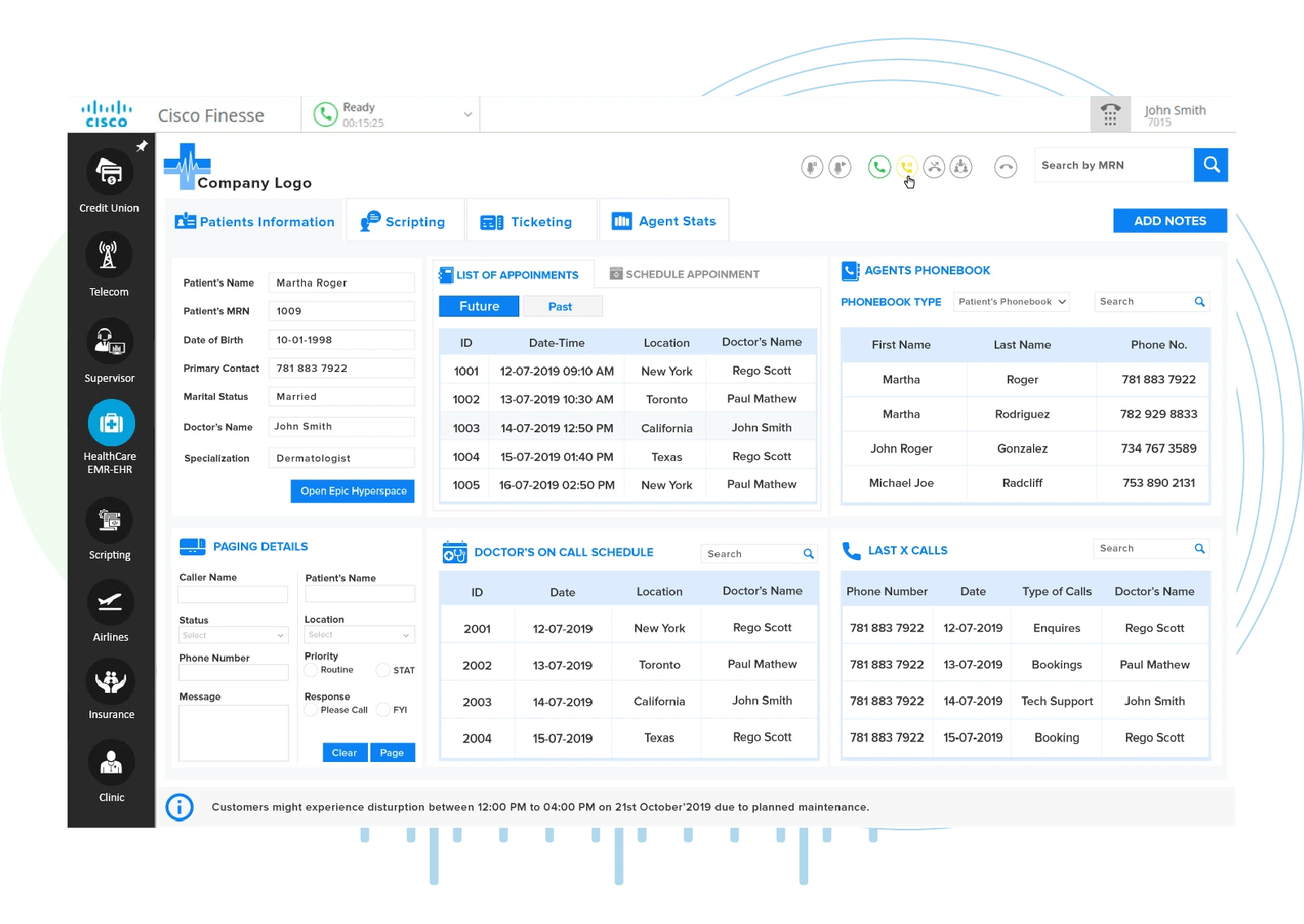Click appointment ID 1003 in the list

tap(466, 428)
